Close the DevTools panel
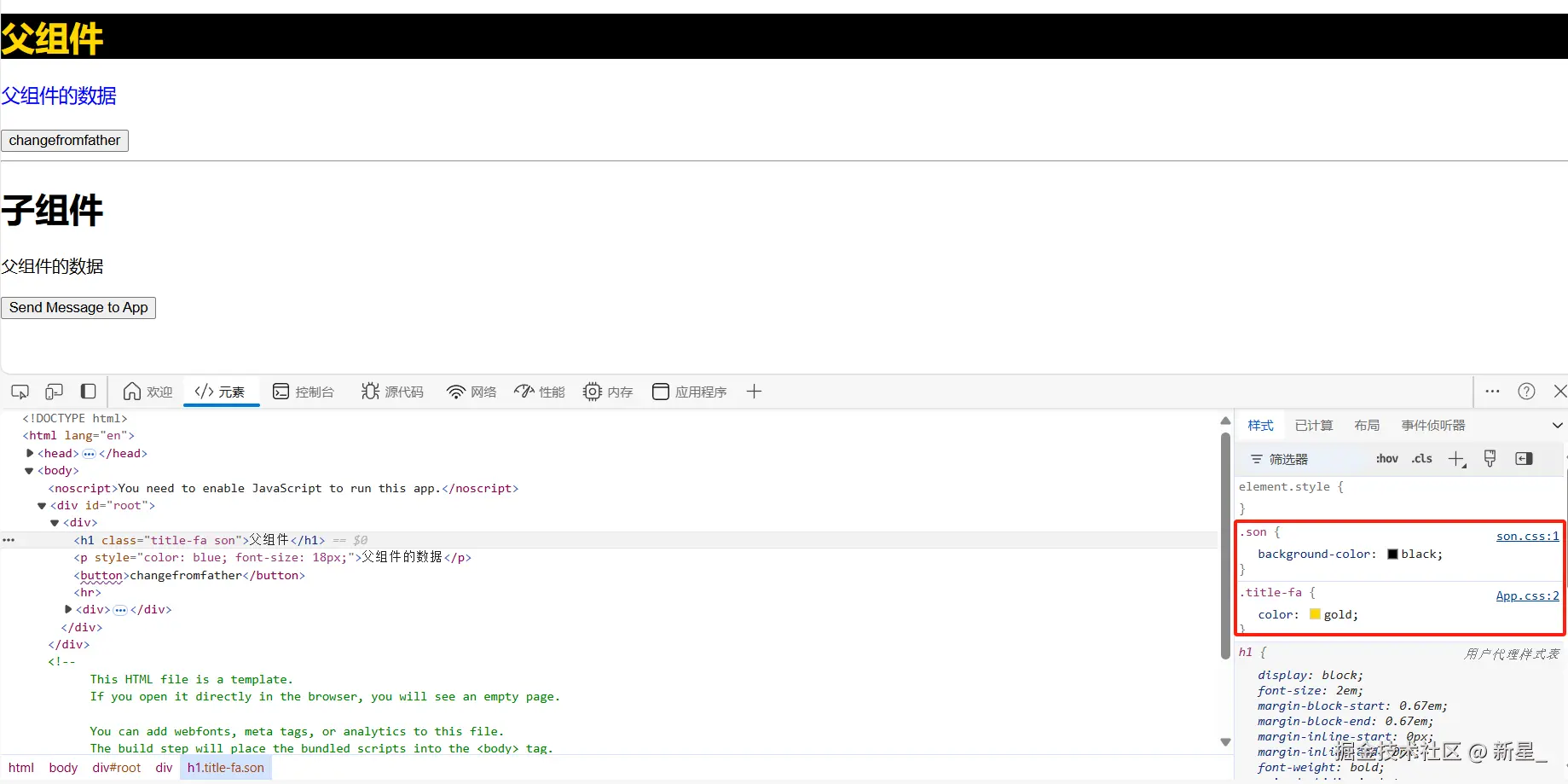This screenshot has width=1568, height=784. click(1560, 392)
